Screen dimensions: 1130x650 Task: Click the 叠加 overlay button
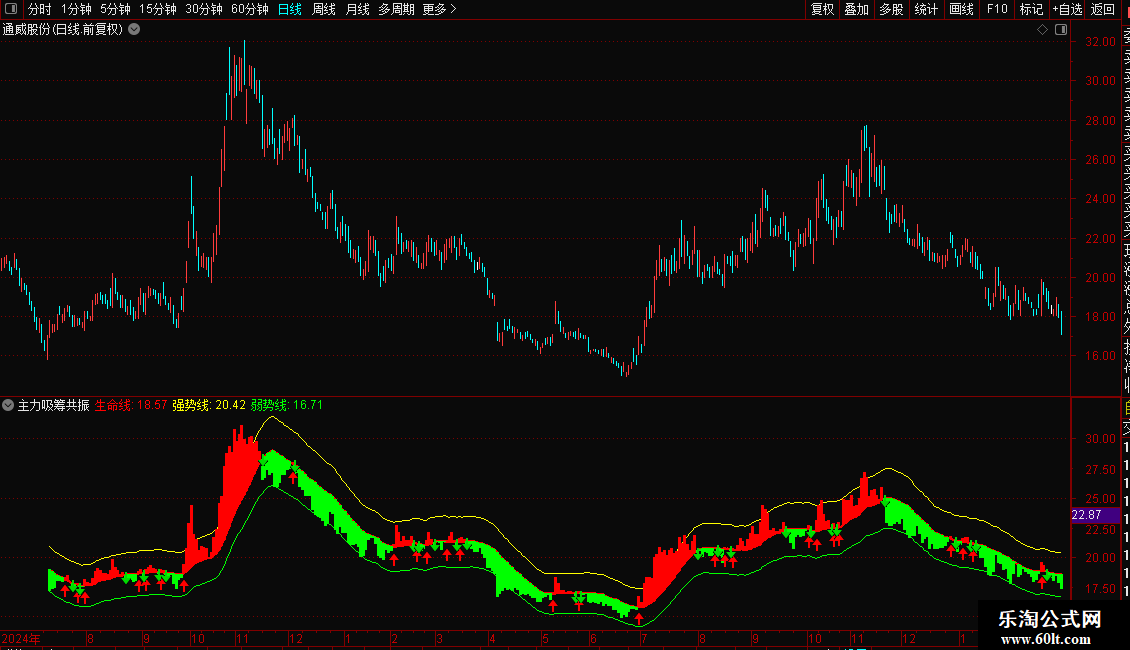coord(857,9)
